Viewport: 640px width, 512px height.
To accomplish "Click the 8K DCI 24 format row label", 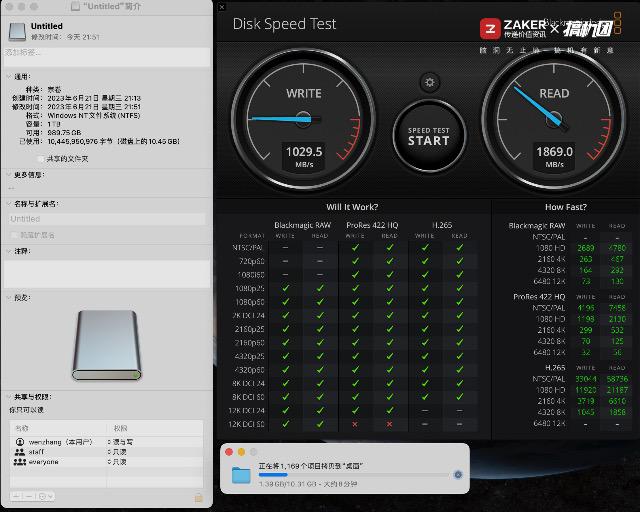I will pos(248,383).
